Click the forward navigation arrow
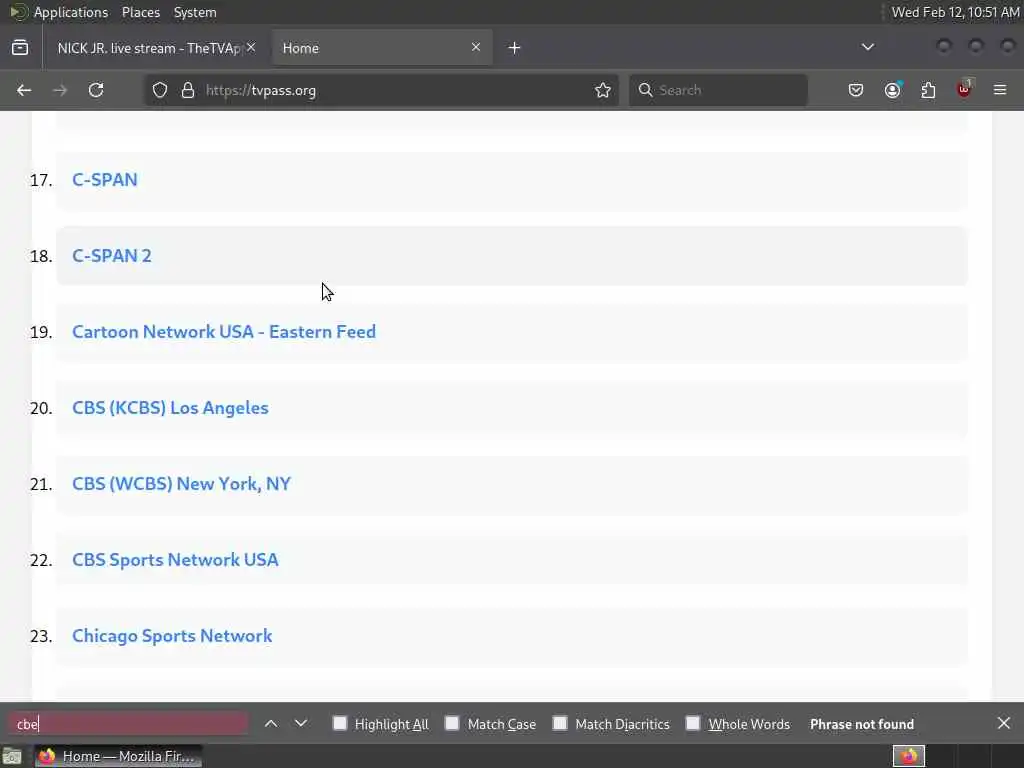Screen dimensions: 1024x768 pyautogui.click(x=60, y=90)
